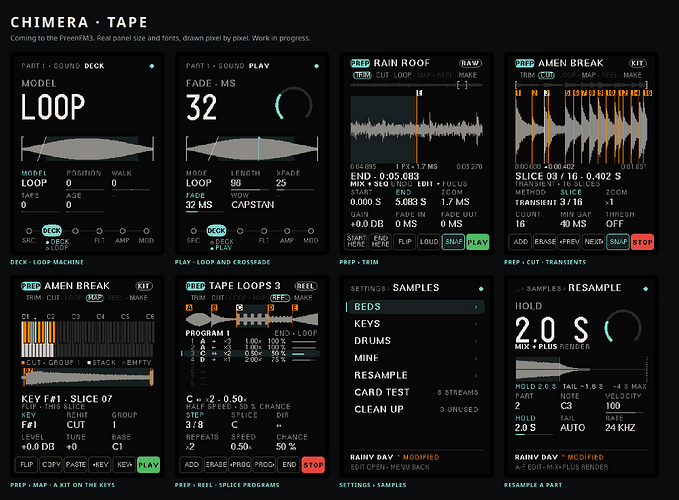Viewport: 679px width, 500px height.
Task: Click the KIT badge in Prep Cut Transients panel
Action: 637,63
